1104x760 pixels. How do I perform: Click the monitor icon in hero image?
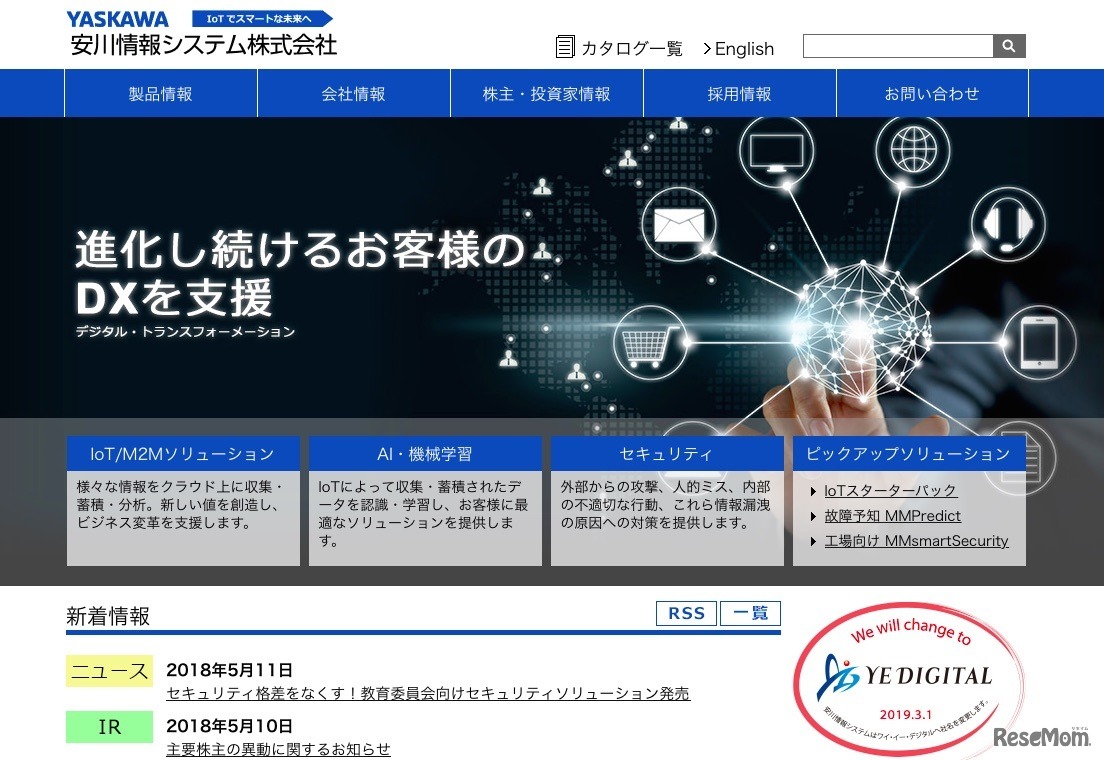(776, 152)
